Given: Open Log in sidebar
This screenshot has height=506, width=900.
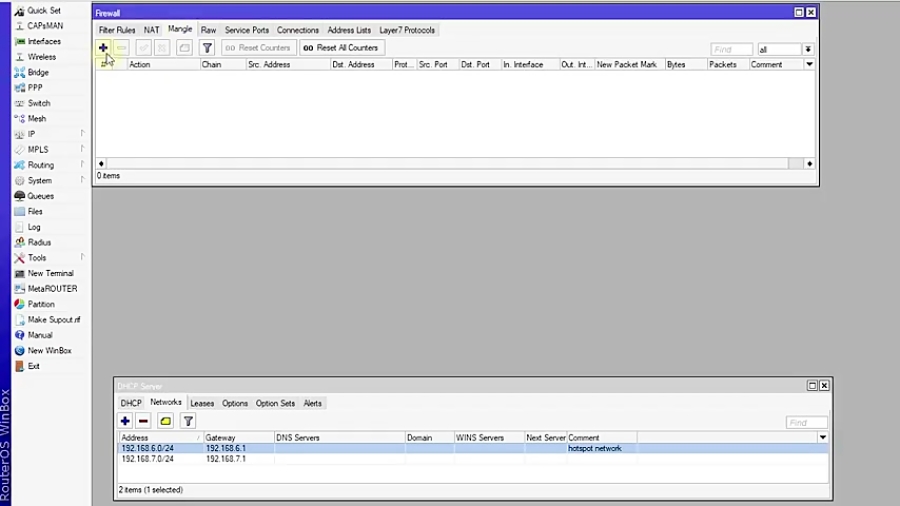Looking at the screenshot, I should click(x=34, y=227).
